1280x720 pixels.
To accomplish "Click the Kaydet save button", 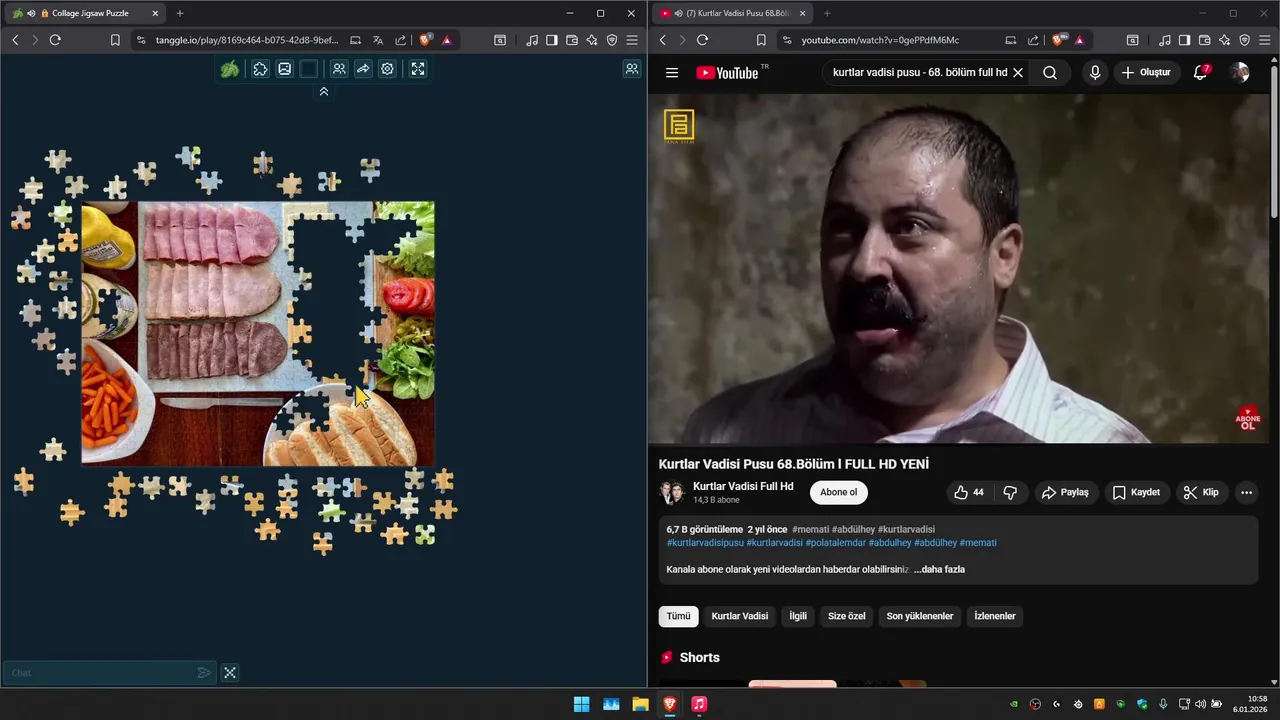I will 1136,492.
